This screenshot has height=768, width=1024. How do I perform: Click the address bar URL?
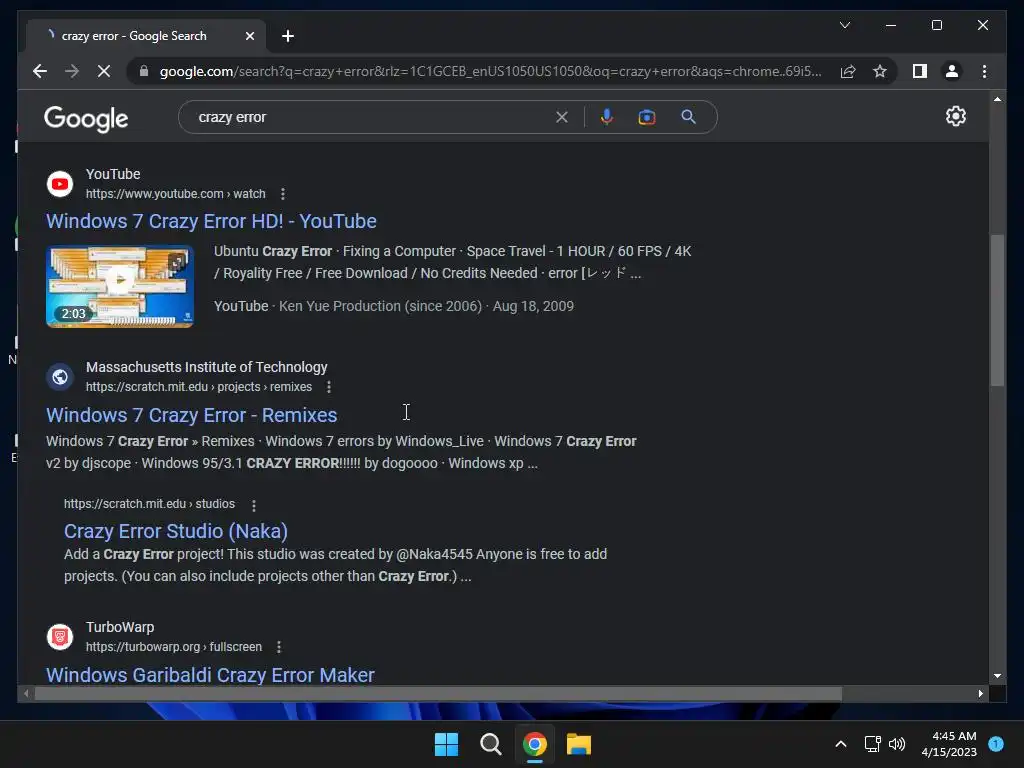[490, 71]
